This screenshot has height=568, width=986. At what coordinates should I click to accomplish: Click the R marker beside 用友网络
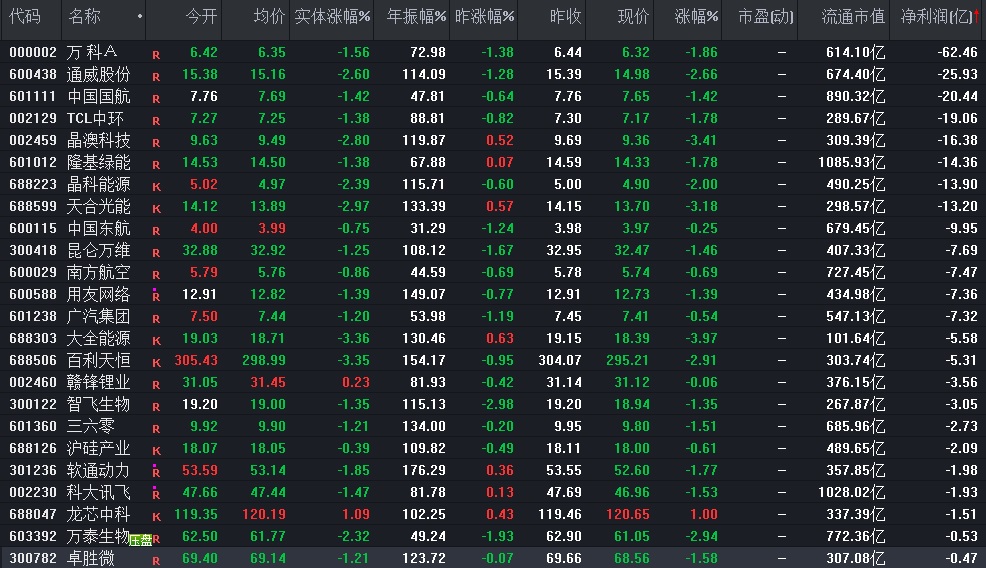tap(156, 297)
